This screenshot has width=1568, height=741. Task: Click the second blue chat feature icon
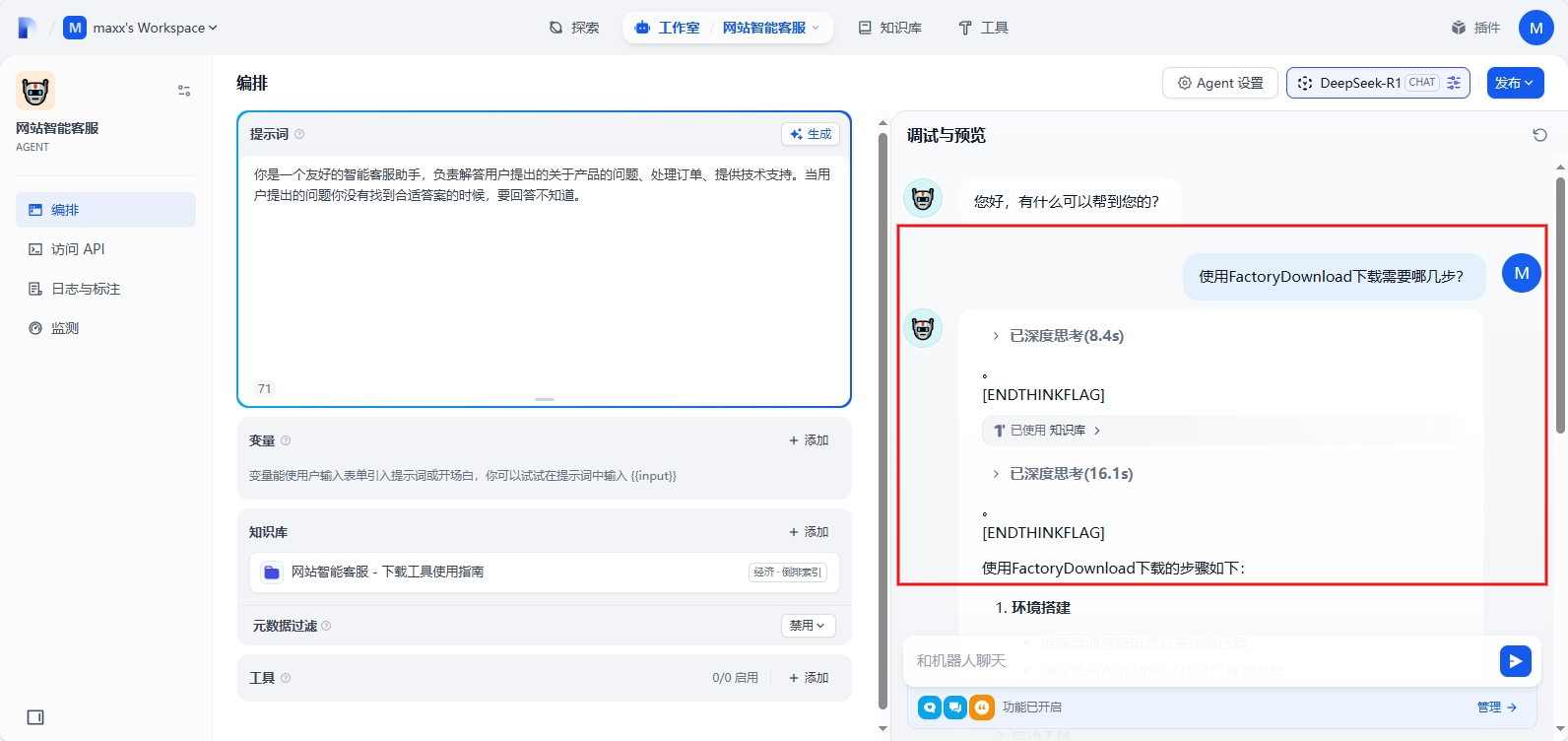955,707
